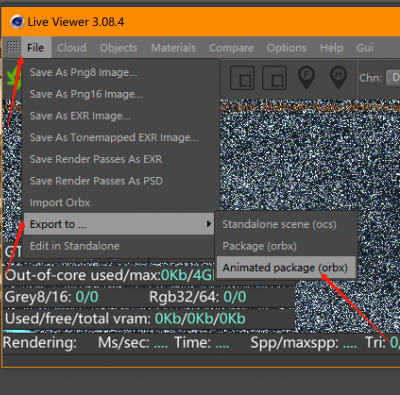Click the first render region icon
This screenshot has width=400, height=395.
coord(242,78)
